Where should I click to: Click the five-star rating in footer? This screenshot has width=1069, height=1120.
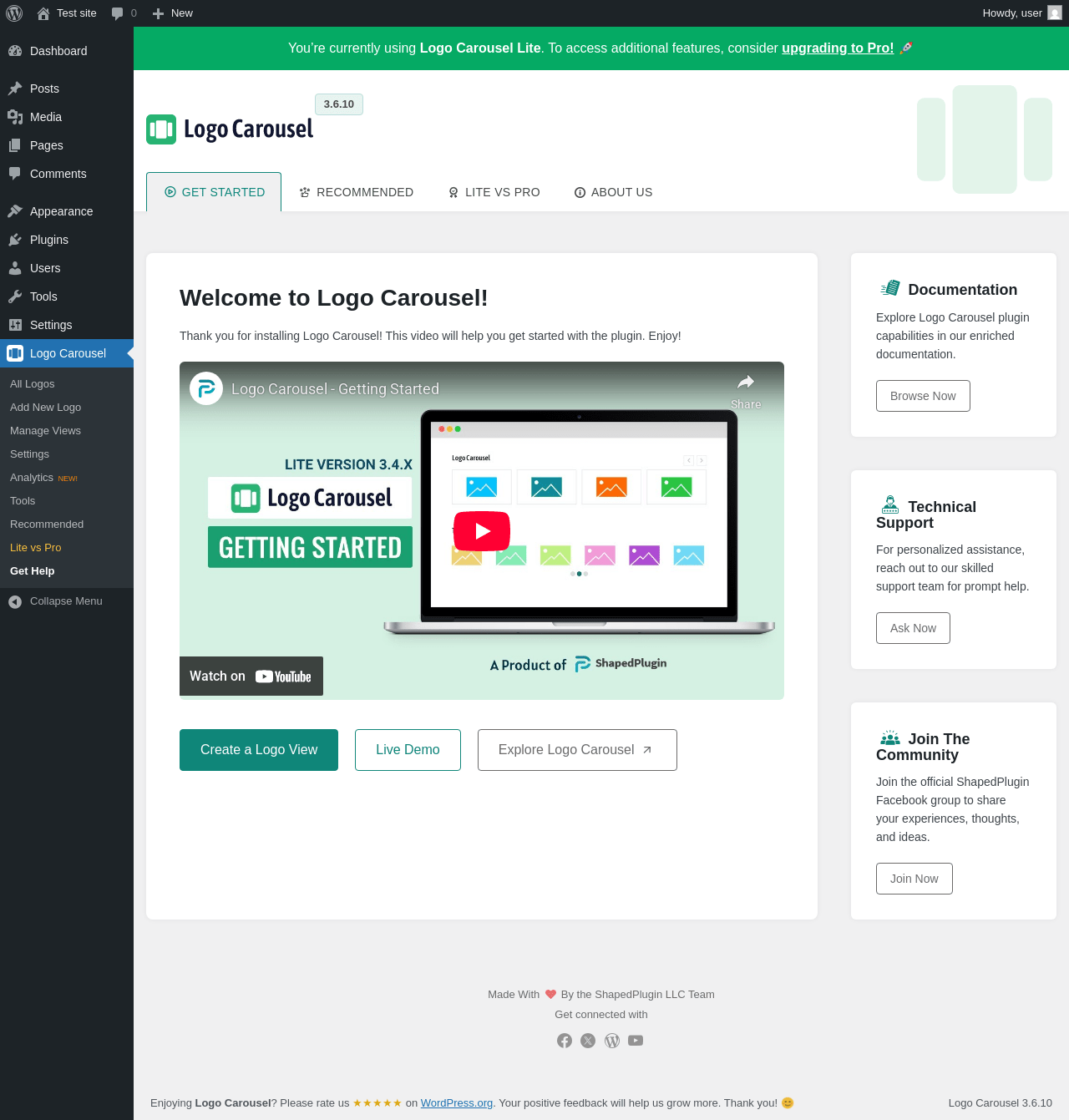(x=377, y=1103)
